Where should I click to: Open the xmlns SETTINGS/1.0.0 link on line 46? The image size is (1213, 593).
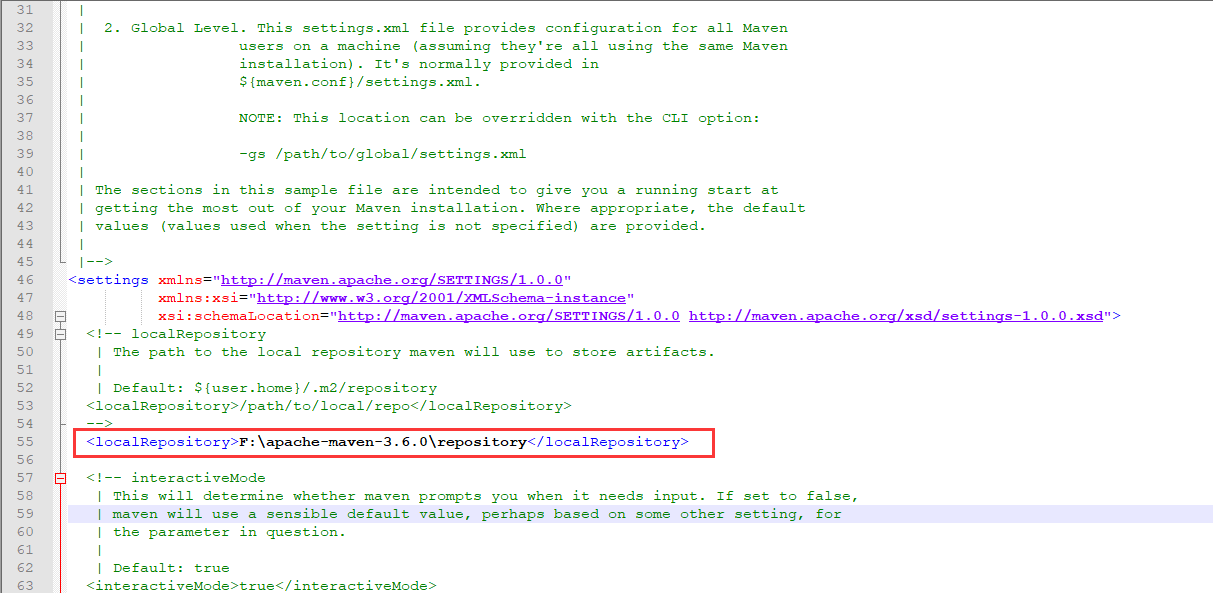(393, 280)
